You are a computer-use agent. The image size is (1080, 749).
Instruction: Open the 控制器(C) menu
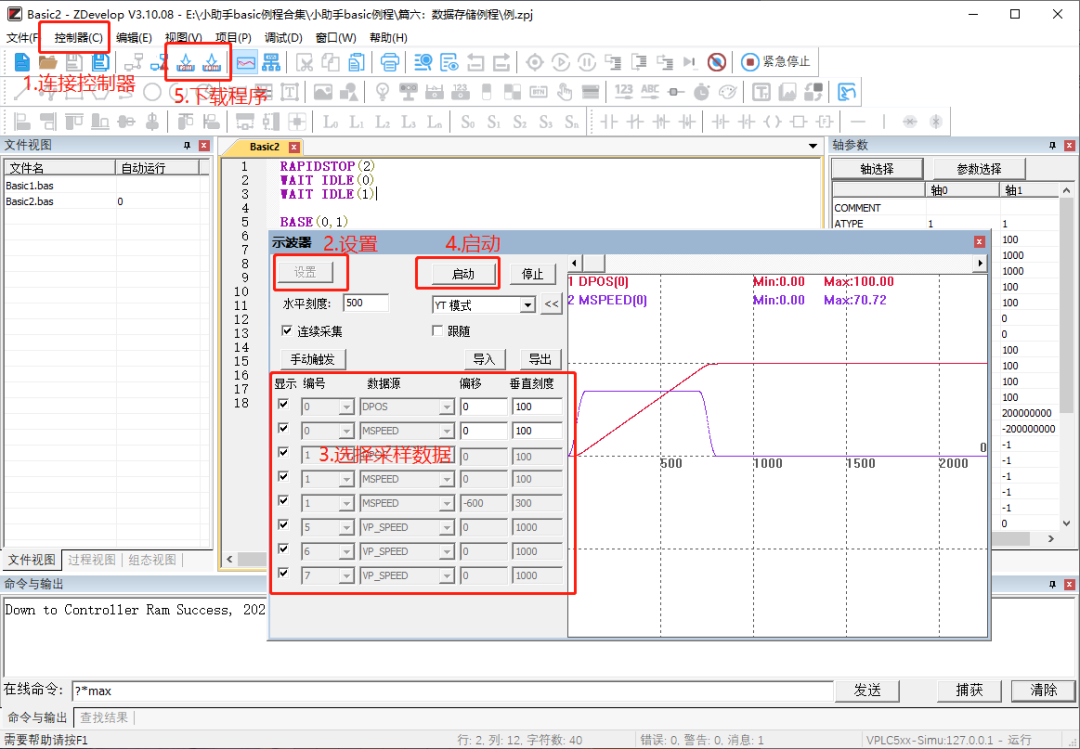click(x=79, y=38)
